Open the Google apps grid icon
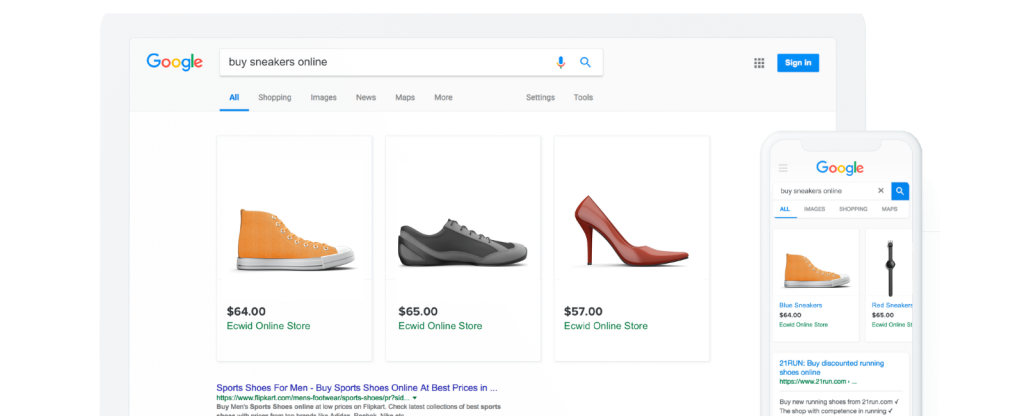The image size is (1024, 416). point(759,63)
